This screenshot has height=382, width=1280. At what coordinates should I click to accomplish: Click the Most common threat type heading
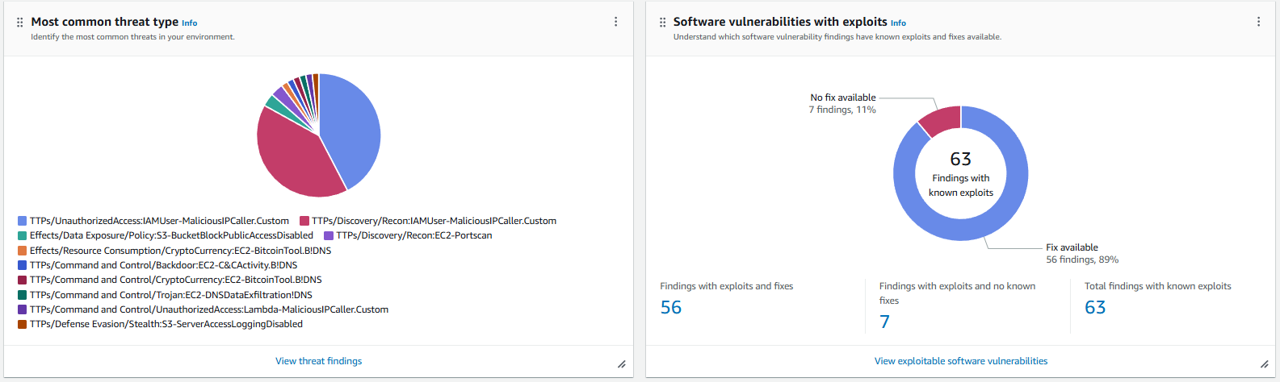tap(105, 21)
